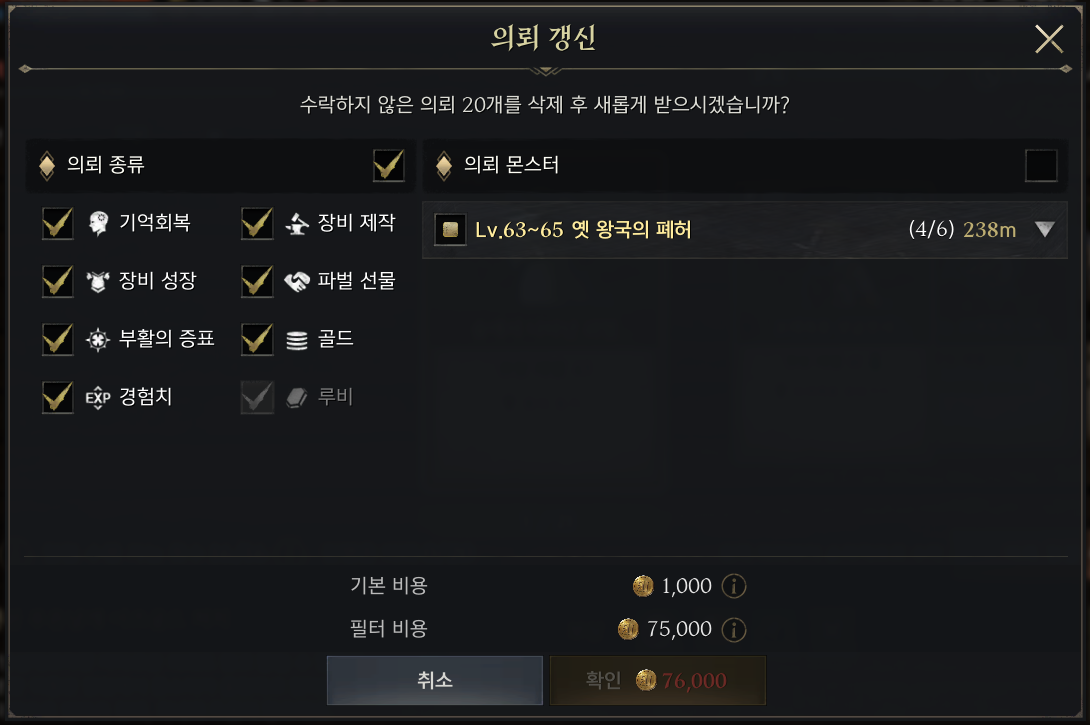The image size is (1090, 725).
Task: Click the armor icon next to 장비 성장
Action: tap(98, 281)
